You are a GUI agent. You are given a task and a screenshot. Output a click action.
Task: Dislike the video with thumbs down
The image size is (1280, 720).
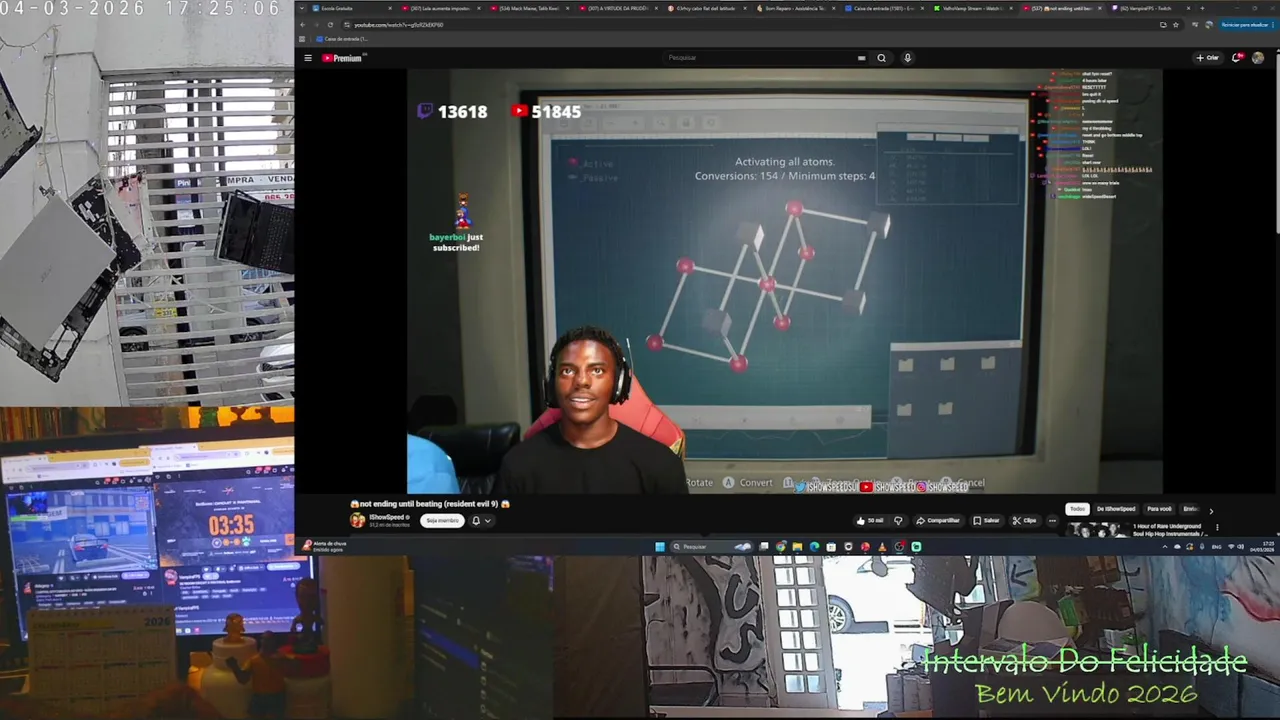[898, 521]
